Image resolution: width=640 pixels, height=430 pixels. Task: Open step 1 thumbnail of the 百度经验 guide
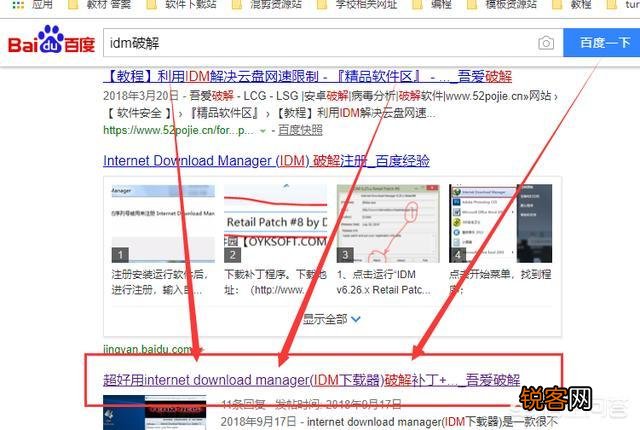click(163, 224)
